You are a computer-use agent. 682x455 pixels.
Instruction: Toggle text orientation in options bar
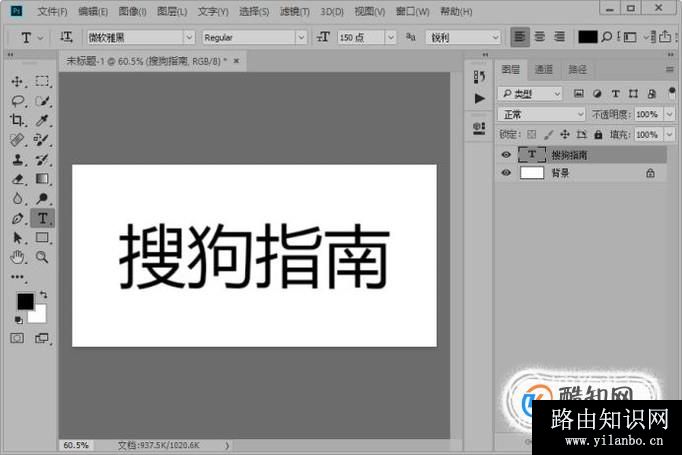click(x=66, y=37)
